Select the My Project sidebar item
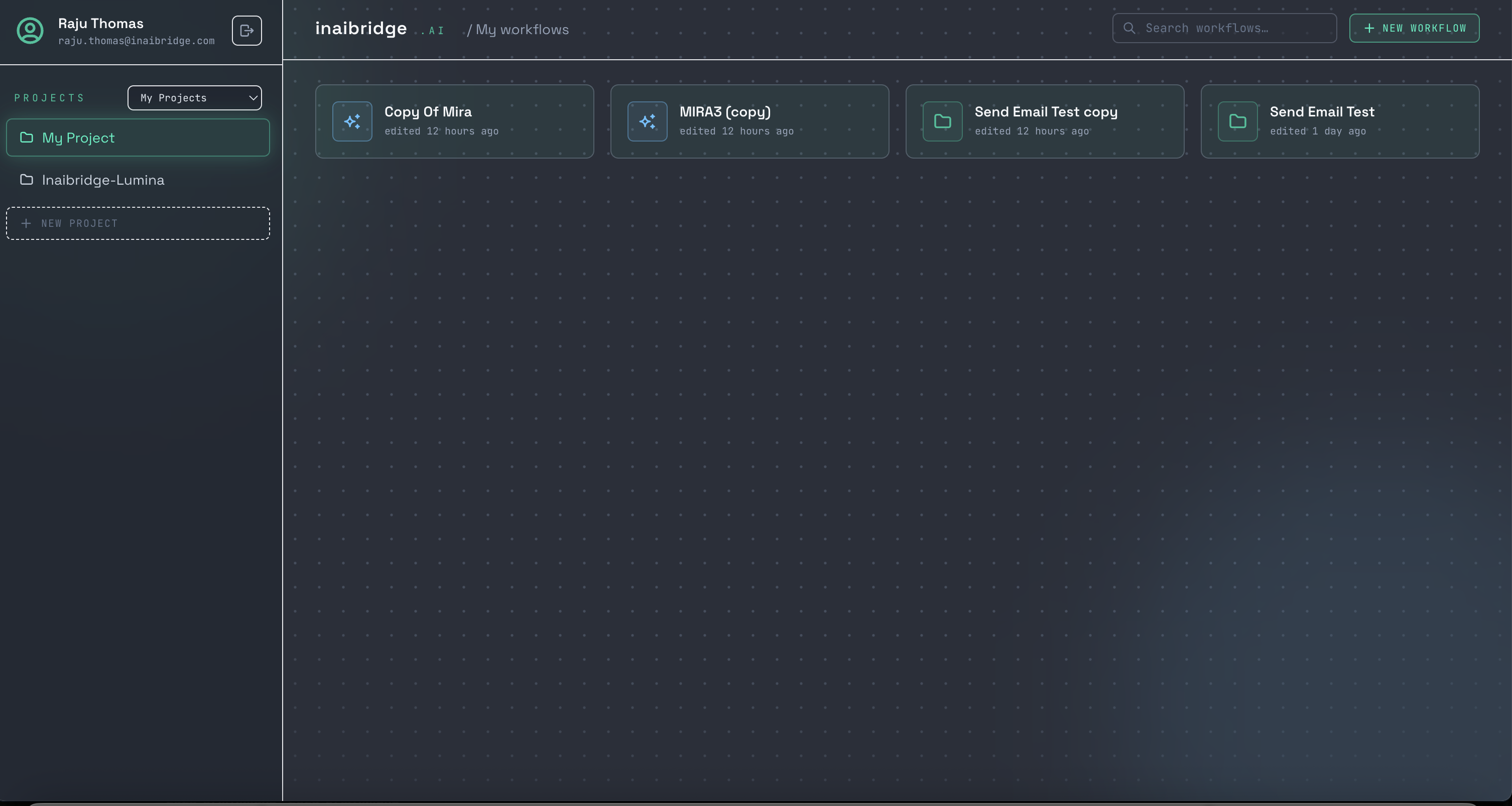The height and width of the screenshot is (806, 1512). click(x=138, y=138)
